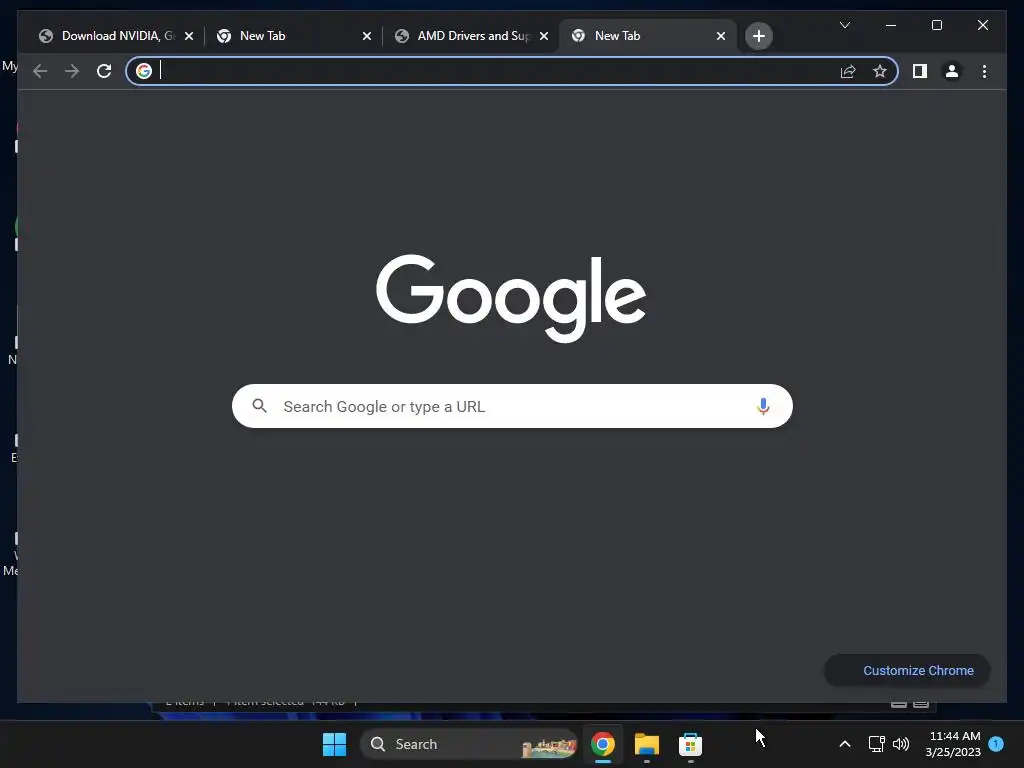Viewport: 1024px width, 768px height.
Task: Click Search Google or type a URL box
Action: coord(512,406)
